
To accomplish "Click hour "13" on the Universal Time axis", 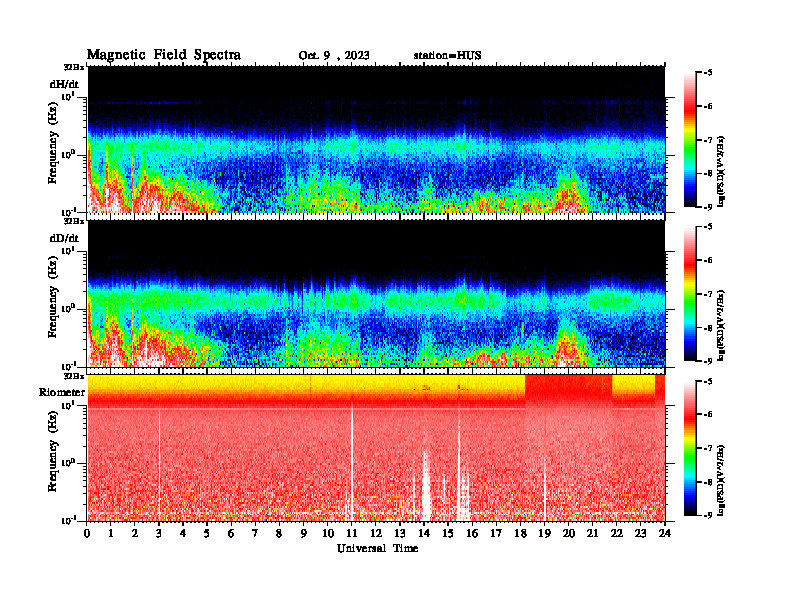I will coord(400,533).
